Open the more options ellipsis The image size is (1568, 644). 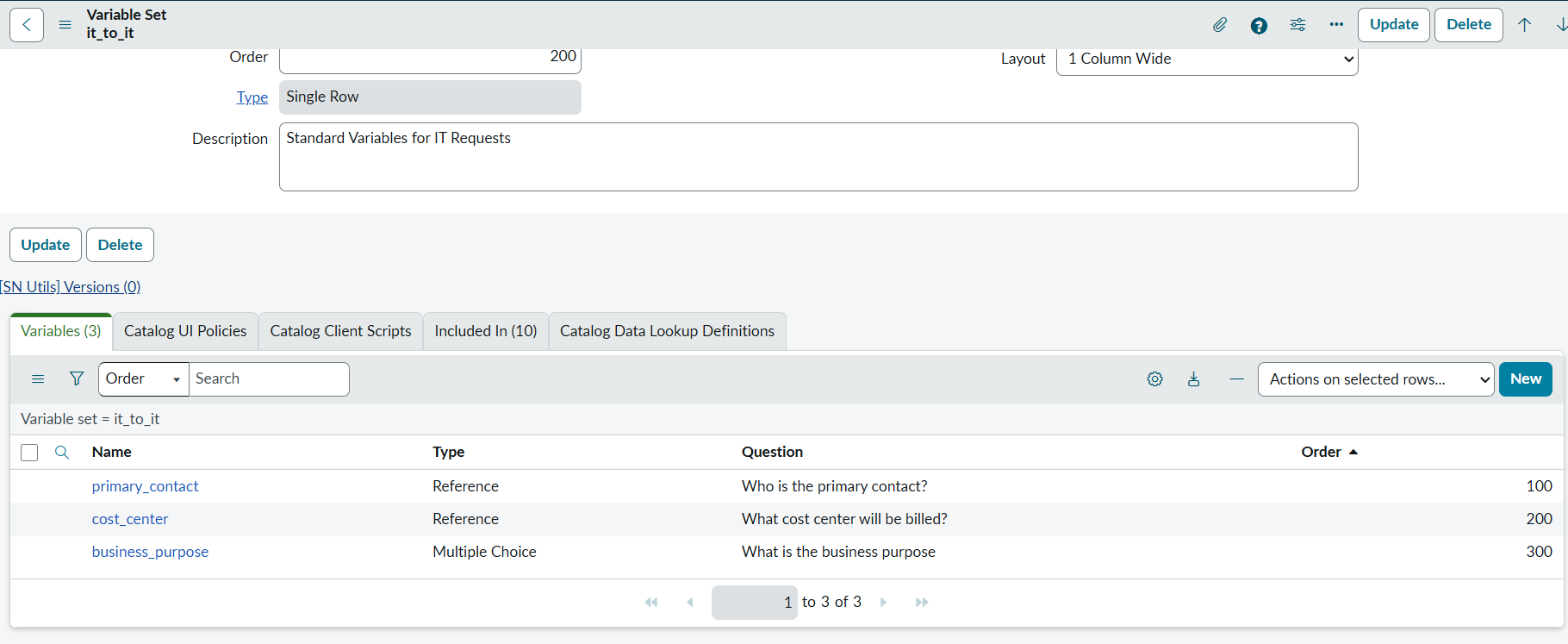pos(1336,25)
